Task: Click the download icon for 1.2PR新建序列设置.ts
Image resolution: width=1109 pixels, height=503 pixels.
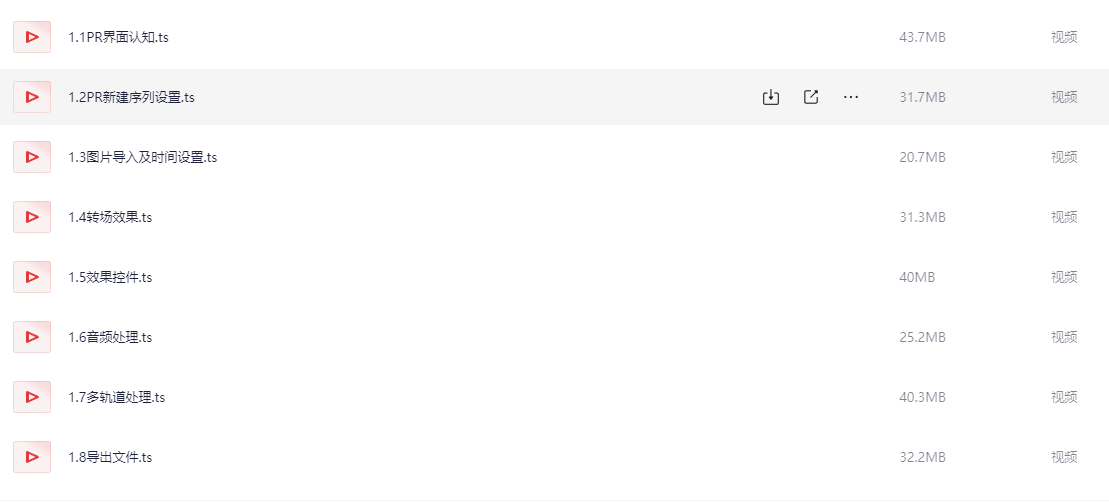Action: coord(771,98)
